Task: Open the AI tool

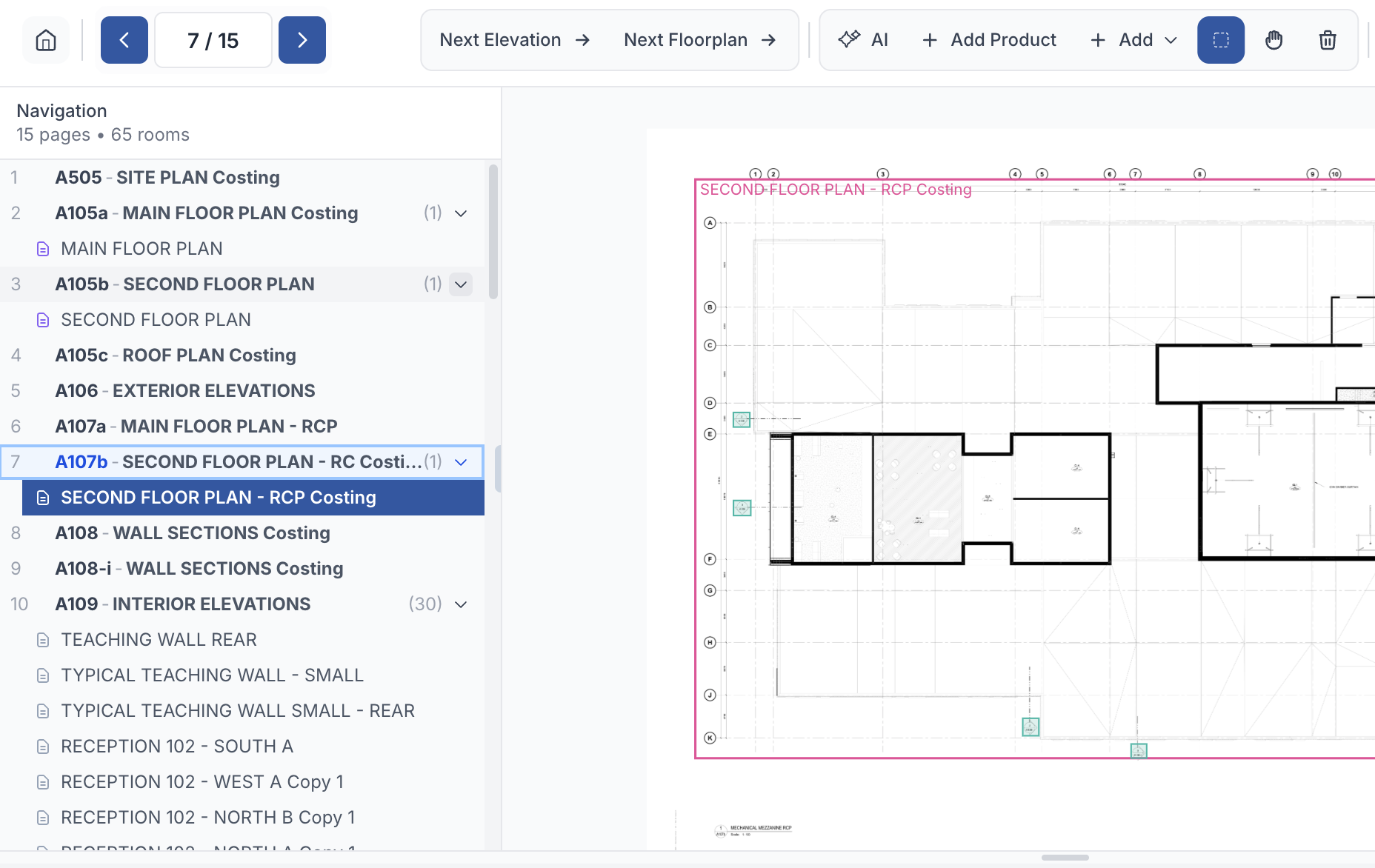Action: pos(863,40)
